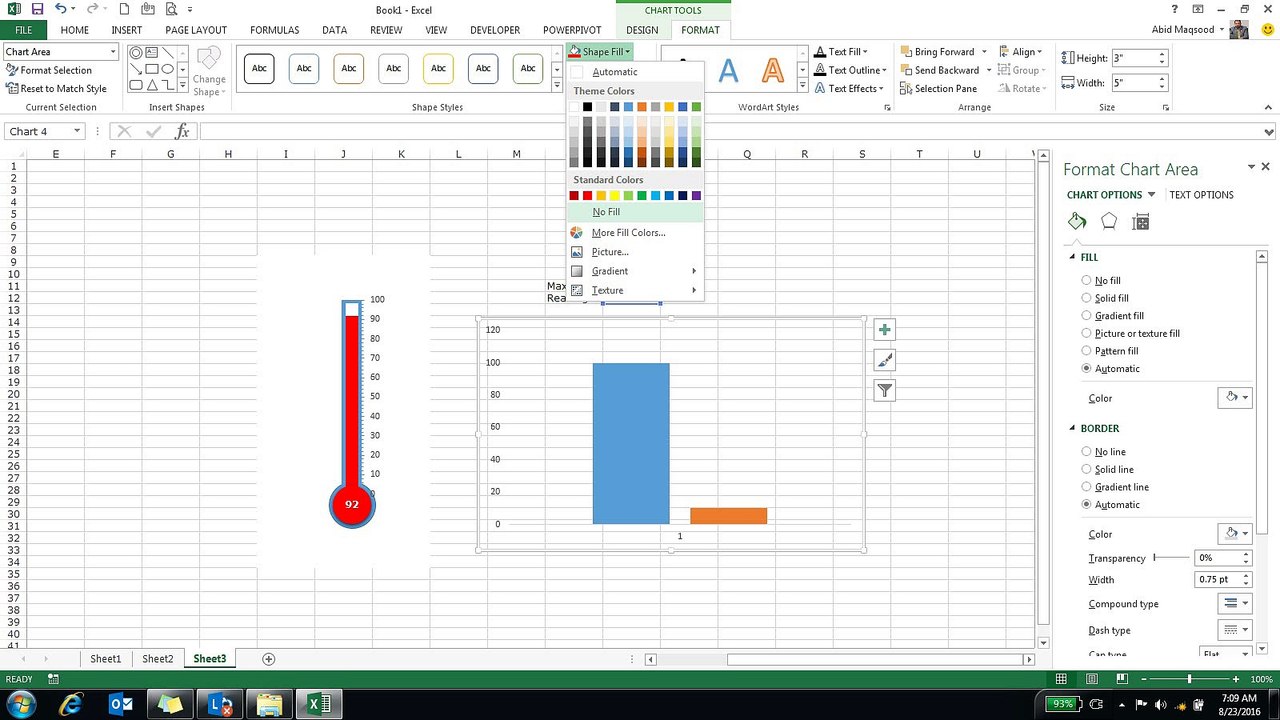The height and width of the screenshot is (720, 1280).
Task: Select the Effects pentagon icon in pane
Action: point(1109,222)
